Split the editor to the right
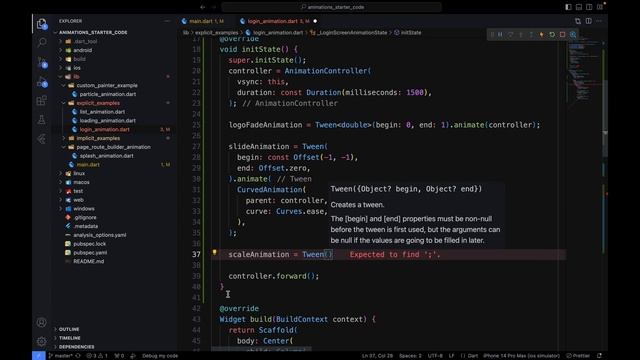The image size is (640, 360). 589,21
